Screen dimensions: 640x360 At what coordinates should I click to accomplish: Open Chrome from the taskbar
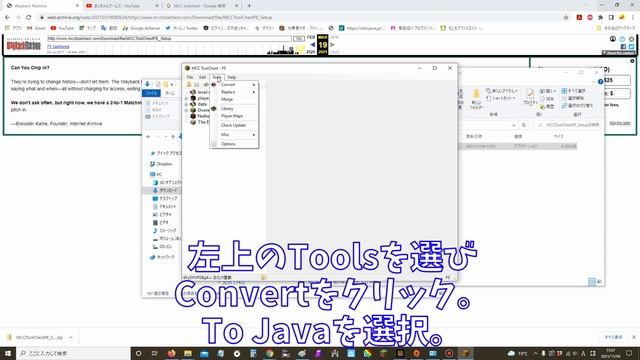[269, 353]
